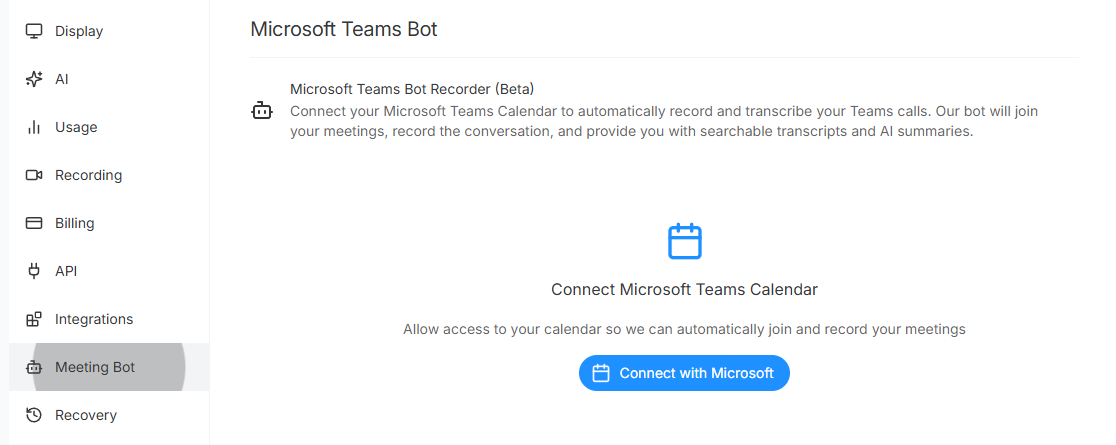This screenshot has width=1116, height=445.
Task: Click the Recording video camera icon
Action: pos(34,175)
